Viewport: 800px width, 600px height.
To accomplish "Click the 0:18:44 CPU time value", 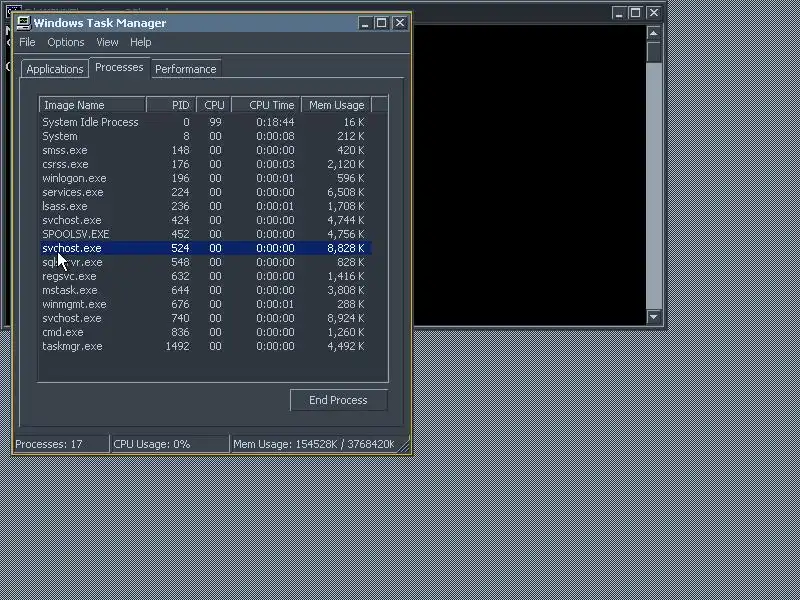I will (275, 122).
